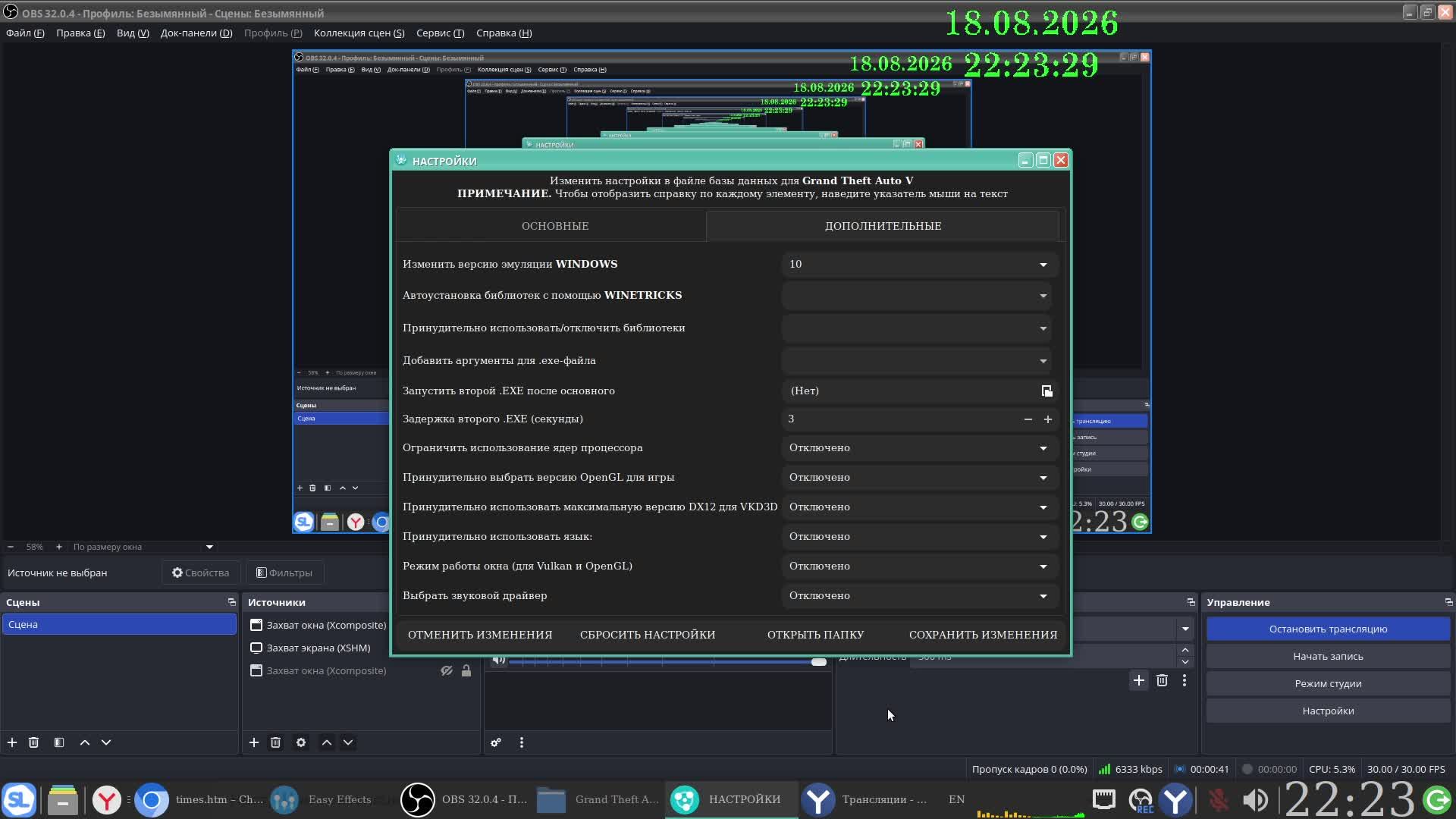Open Файл menu in OBS
Image resolution: width=1456 pixels, height=819 pixels.
tap(25, 33)
